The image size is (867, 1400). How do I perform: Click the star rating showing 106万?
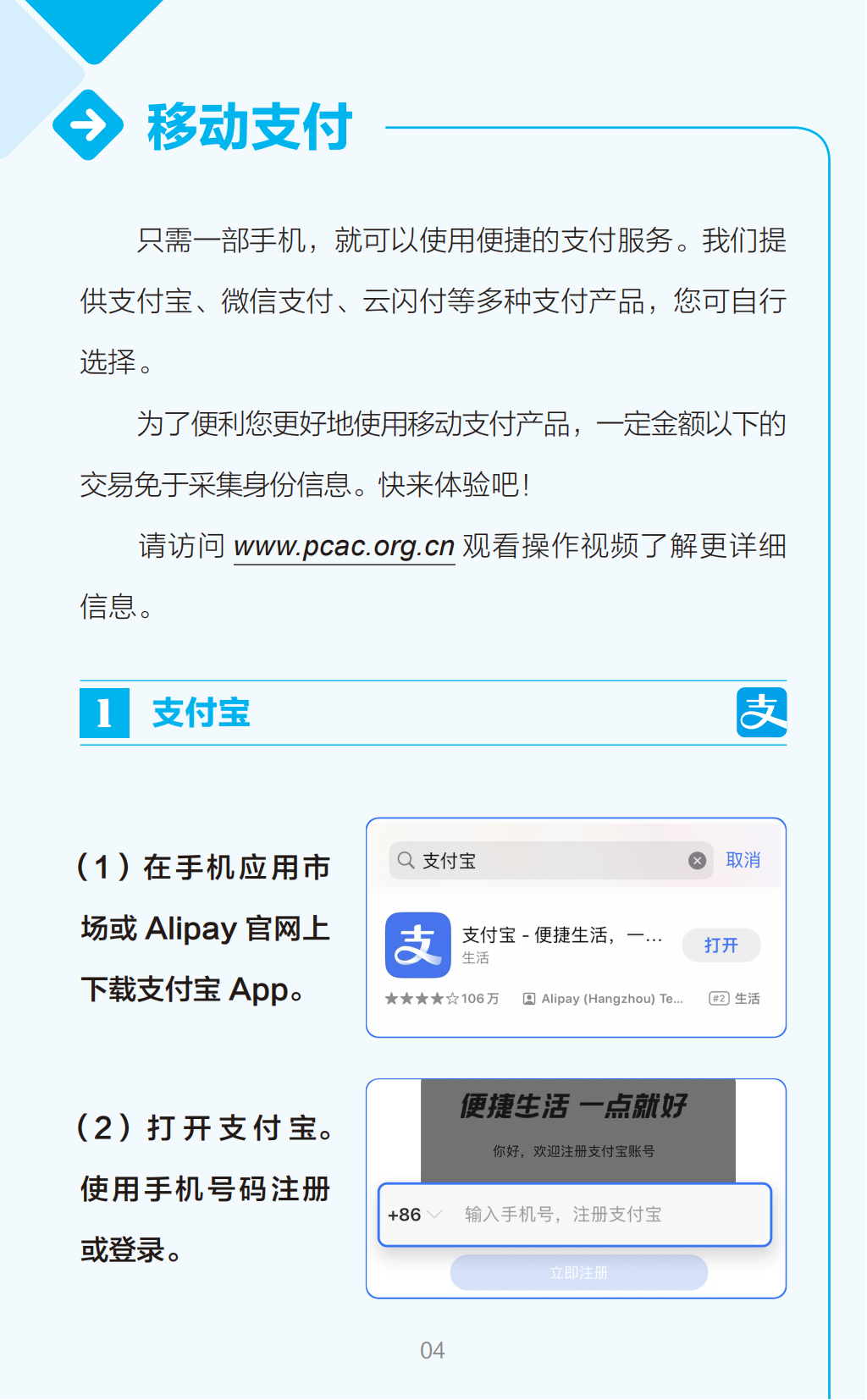point(441,999)
